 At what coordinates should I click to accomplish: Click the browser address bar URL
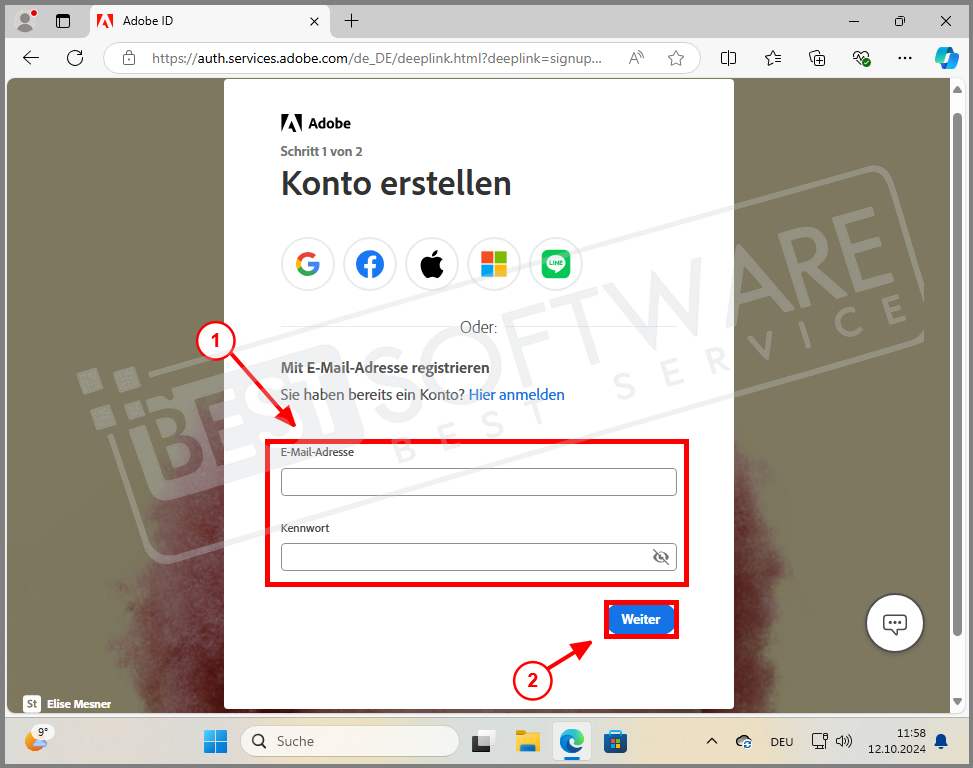click(377, 58)
